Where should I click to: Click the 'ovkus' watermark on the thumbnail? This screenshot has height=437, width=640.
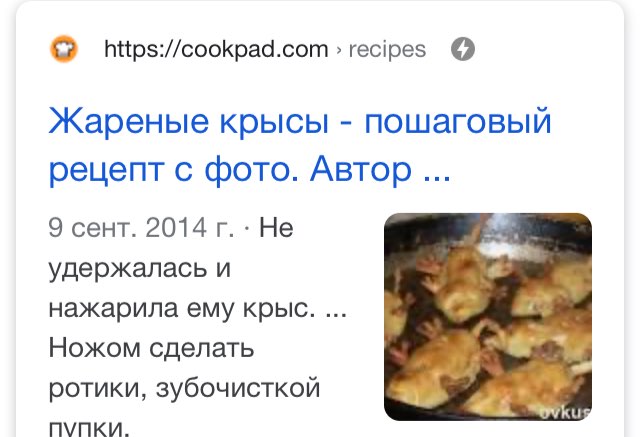coord(565,412)
